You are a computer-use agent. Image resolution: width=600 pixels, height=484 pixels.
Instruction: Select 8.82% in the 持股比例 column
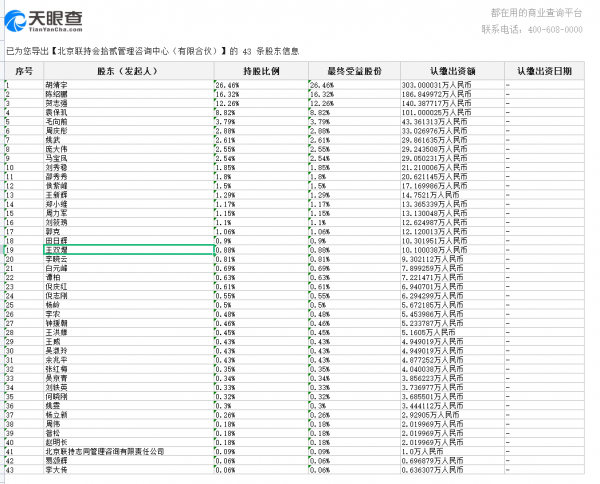click(x=261, y=112)
